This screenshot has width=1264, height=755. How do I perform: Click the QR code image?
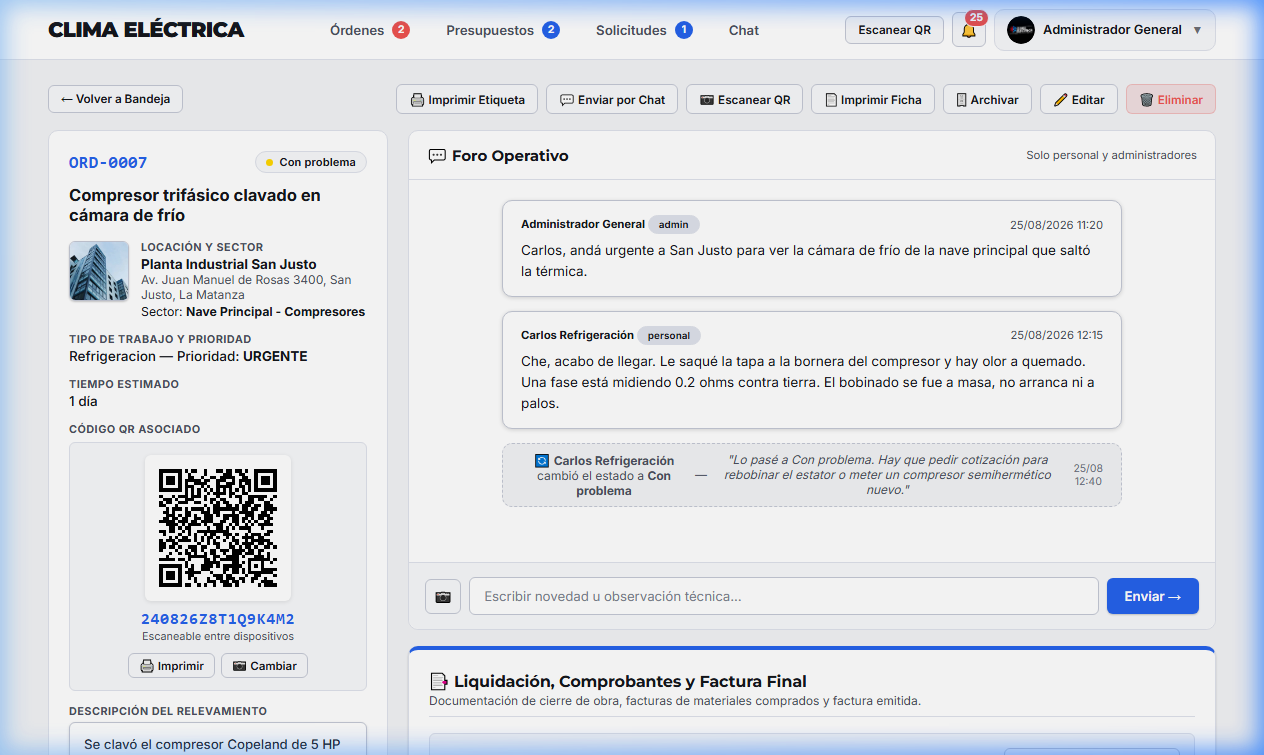[x=218, y=527]
